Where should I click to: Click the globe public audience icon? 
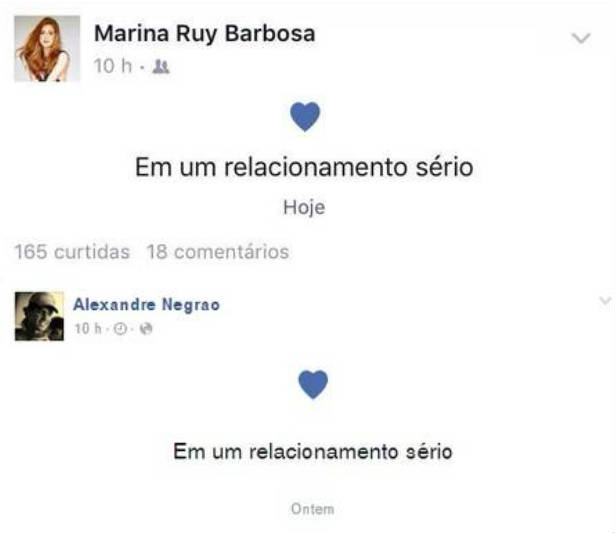[x=146, y=329]
